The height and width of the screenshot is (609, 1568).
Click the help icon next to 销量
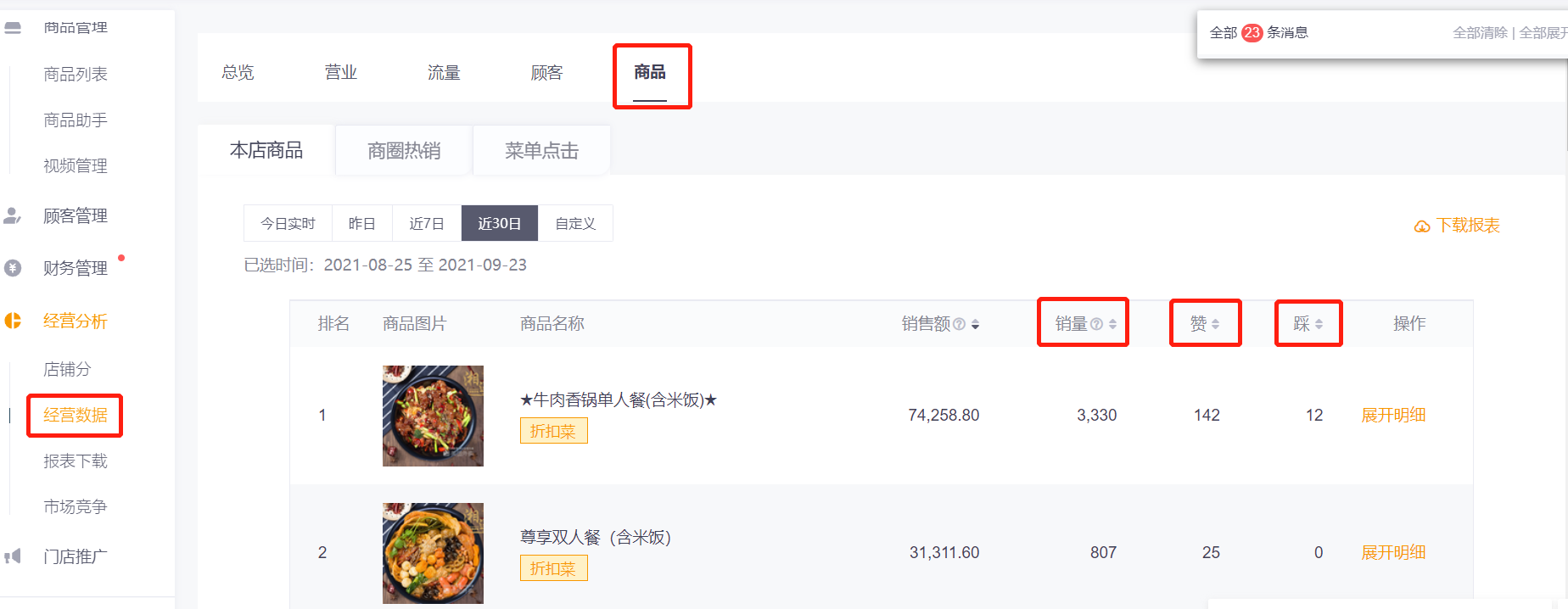(1096, 324)
